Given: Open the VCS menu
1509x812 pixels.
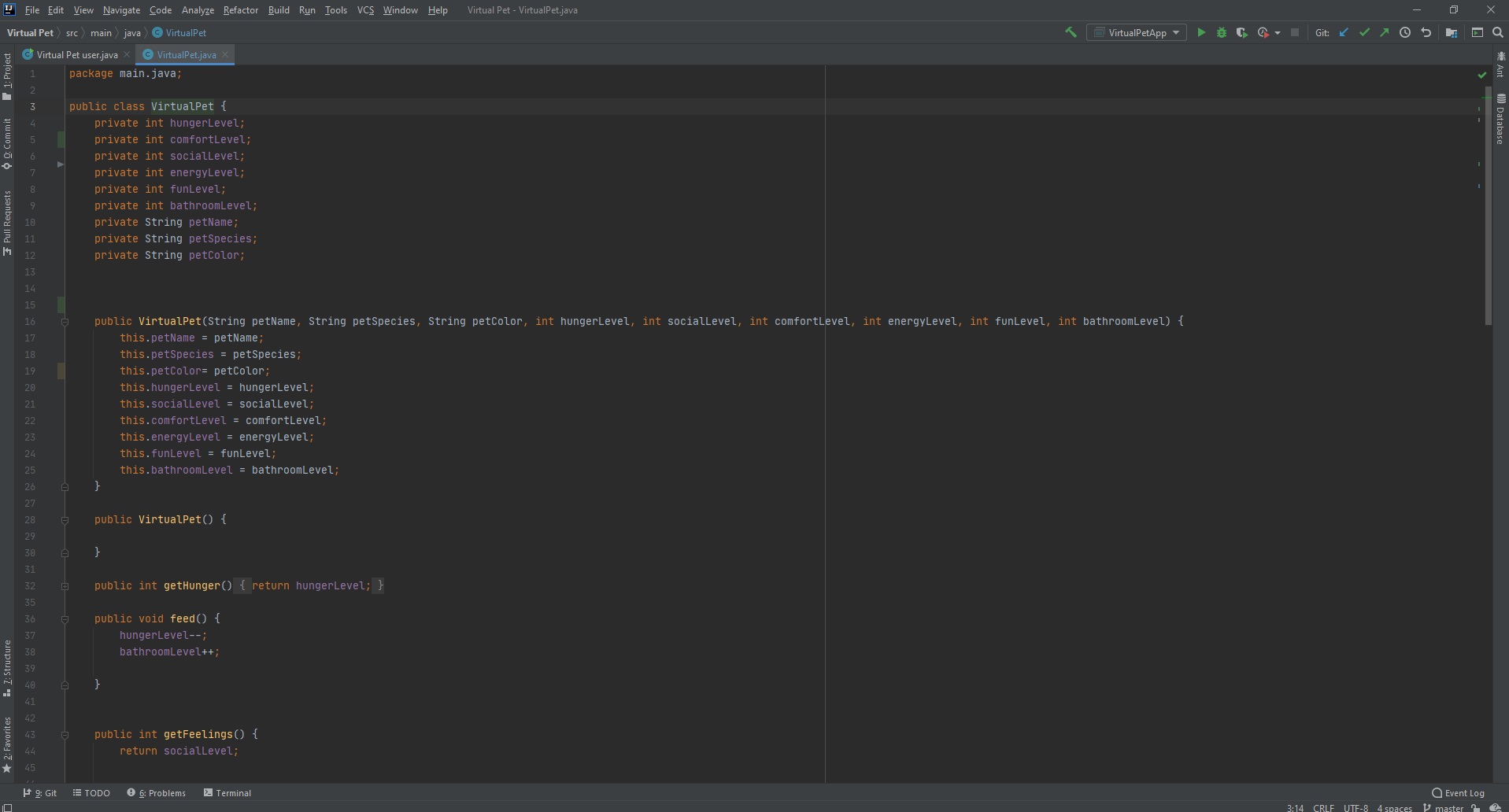Looking at the screenshot, I should 365,10.
